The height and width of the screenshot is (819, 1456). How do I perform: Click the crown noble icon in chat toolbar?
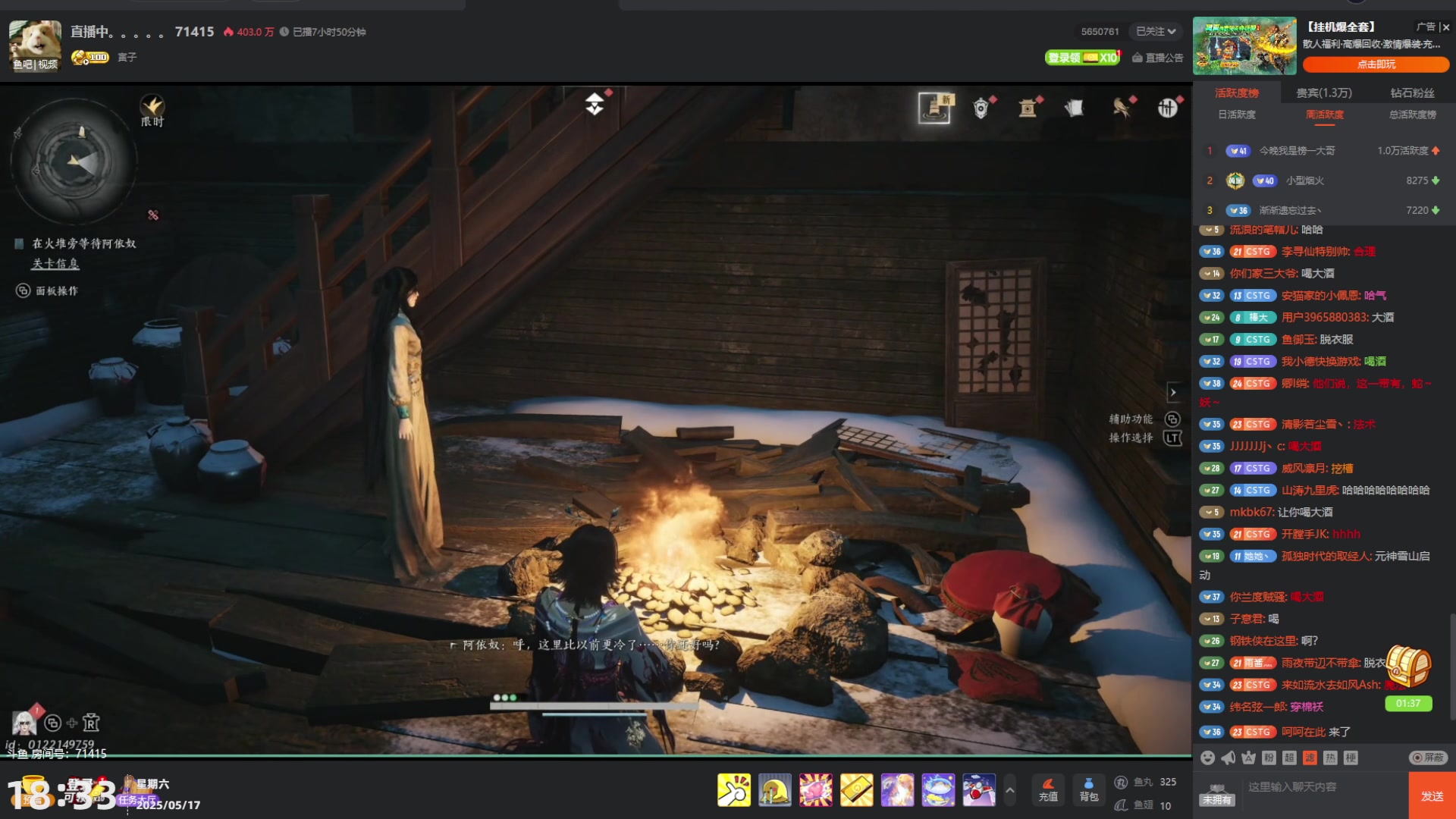coord(1249,758)
